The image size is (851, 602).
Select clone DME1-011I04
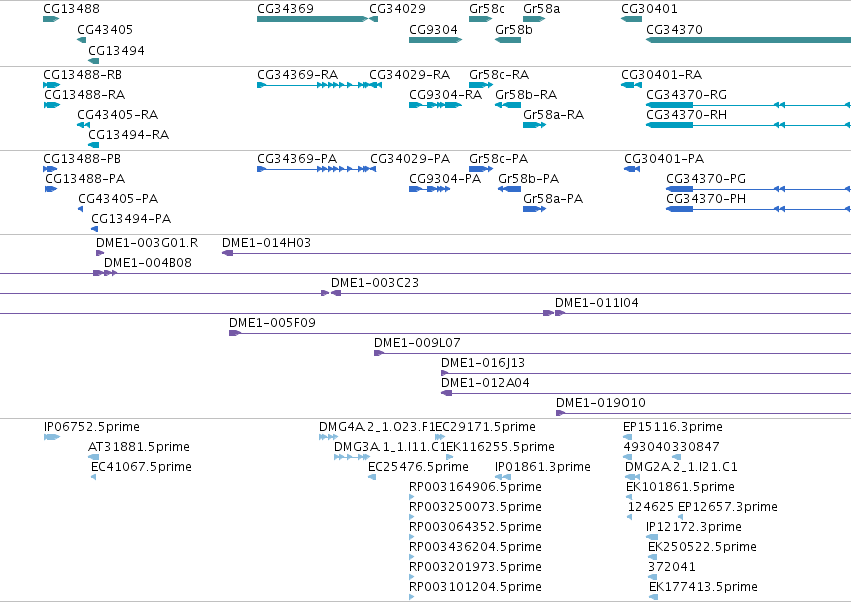[596, 303]
